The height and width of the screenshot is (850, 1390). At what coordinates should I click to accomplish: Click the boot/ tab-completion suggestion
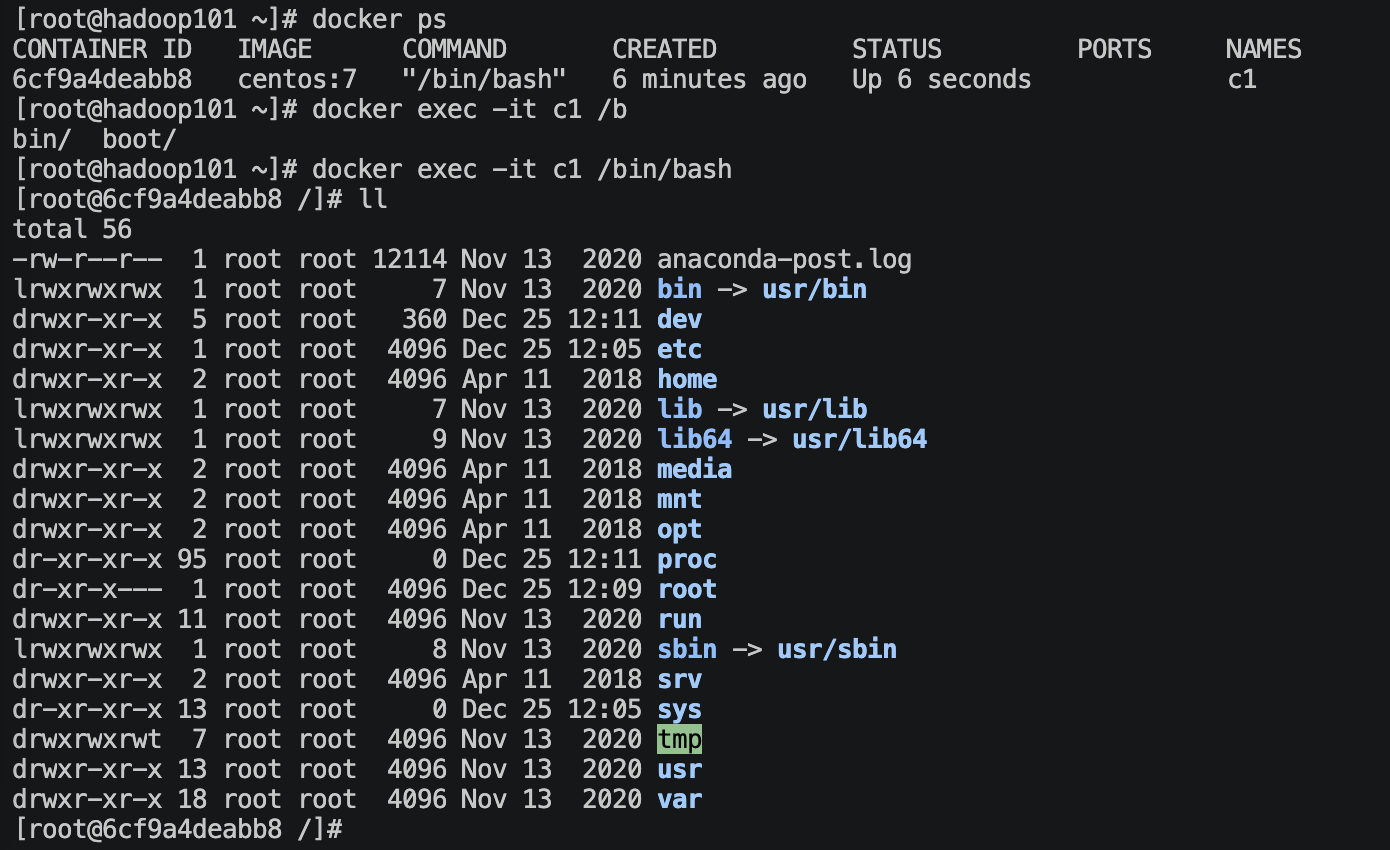pos(139,140)
